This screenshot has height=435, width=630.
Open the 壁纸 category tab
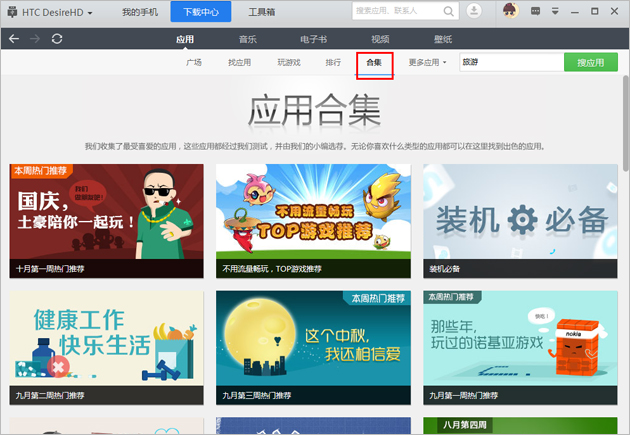443,39
